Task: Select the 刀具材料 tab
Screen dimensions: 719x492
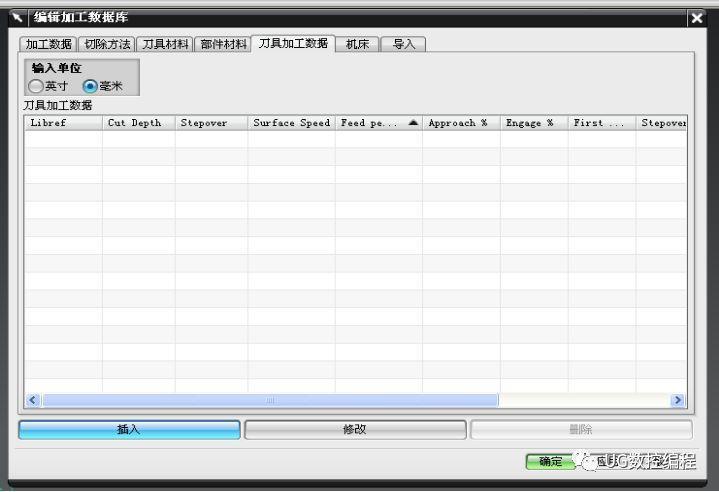Action: (165, 44)
